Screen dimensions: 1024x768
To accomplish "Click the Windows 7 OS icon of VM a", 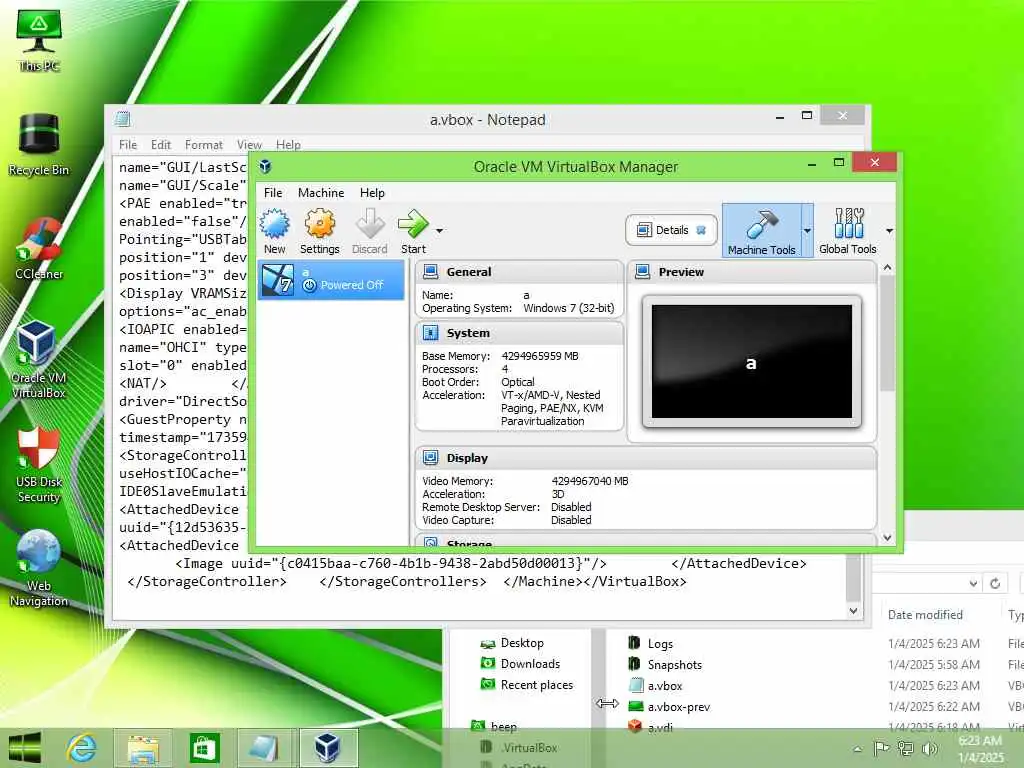I will (278, 280).
